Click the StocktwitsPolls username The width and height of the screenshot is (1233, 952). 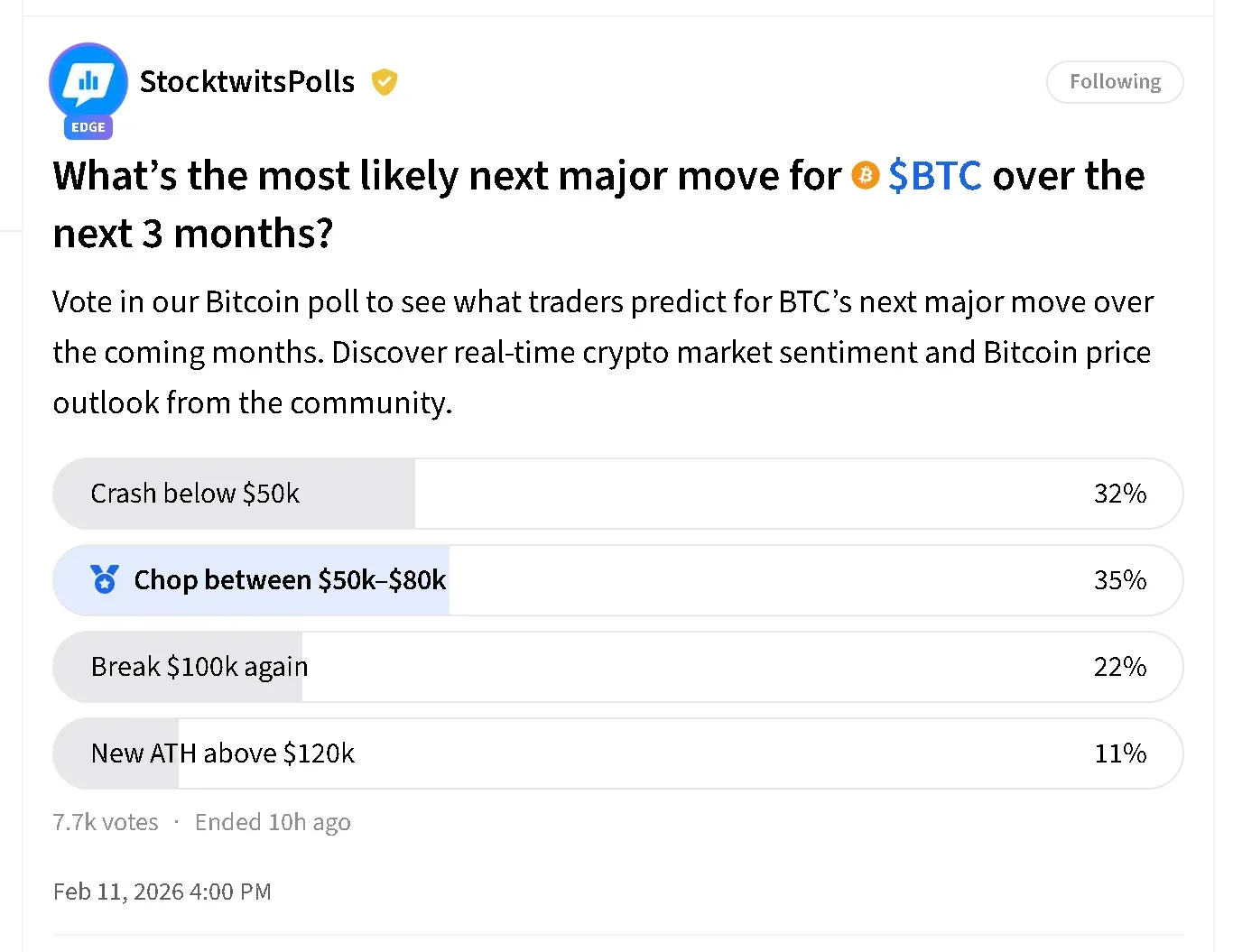pos(246,81)
